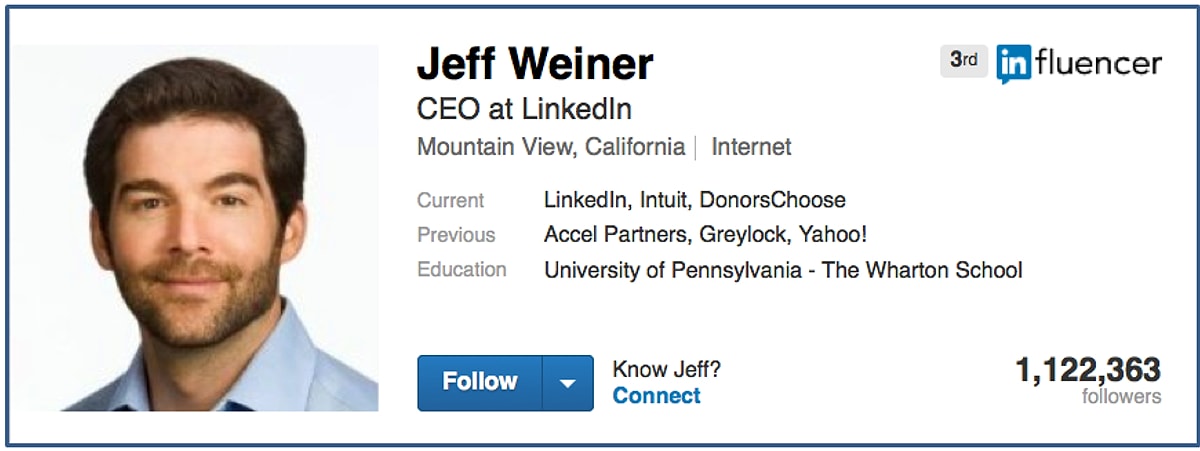Click the Internet industry label
The height and width of the screenshot is (451, 1200).
[x=751, y=147]
